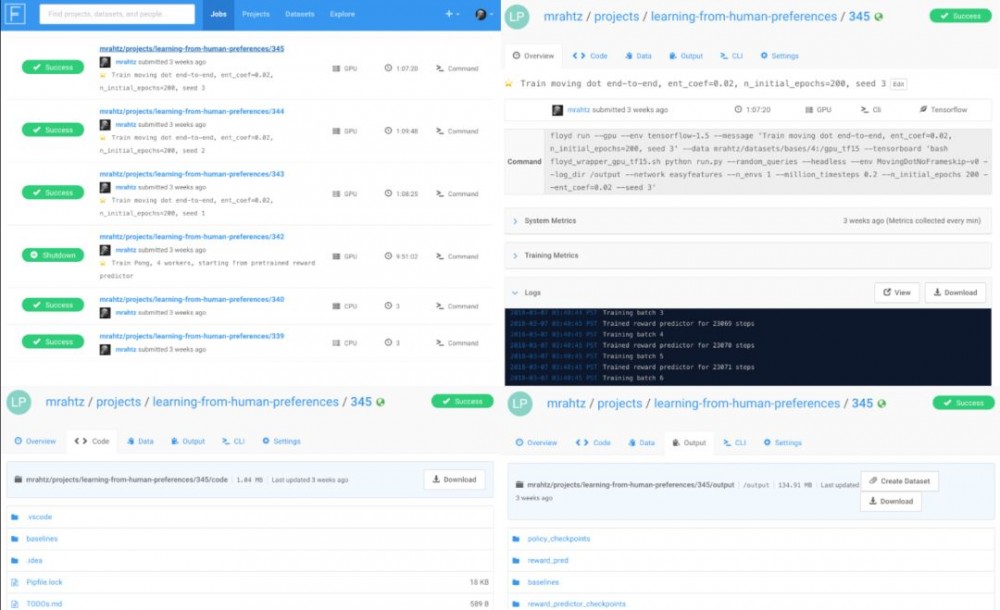Click projects breadcrumb in bottom-right panel
Screen dimensions: 1000x610
pos(620,403)
